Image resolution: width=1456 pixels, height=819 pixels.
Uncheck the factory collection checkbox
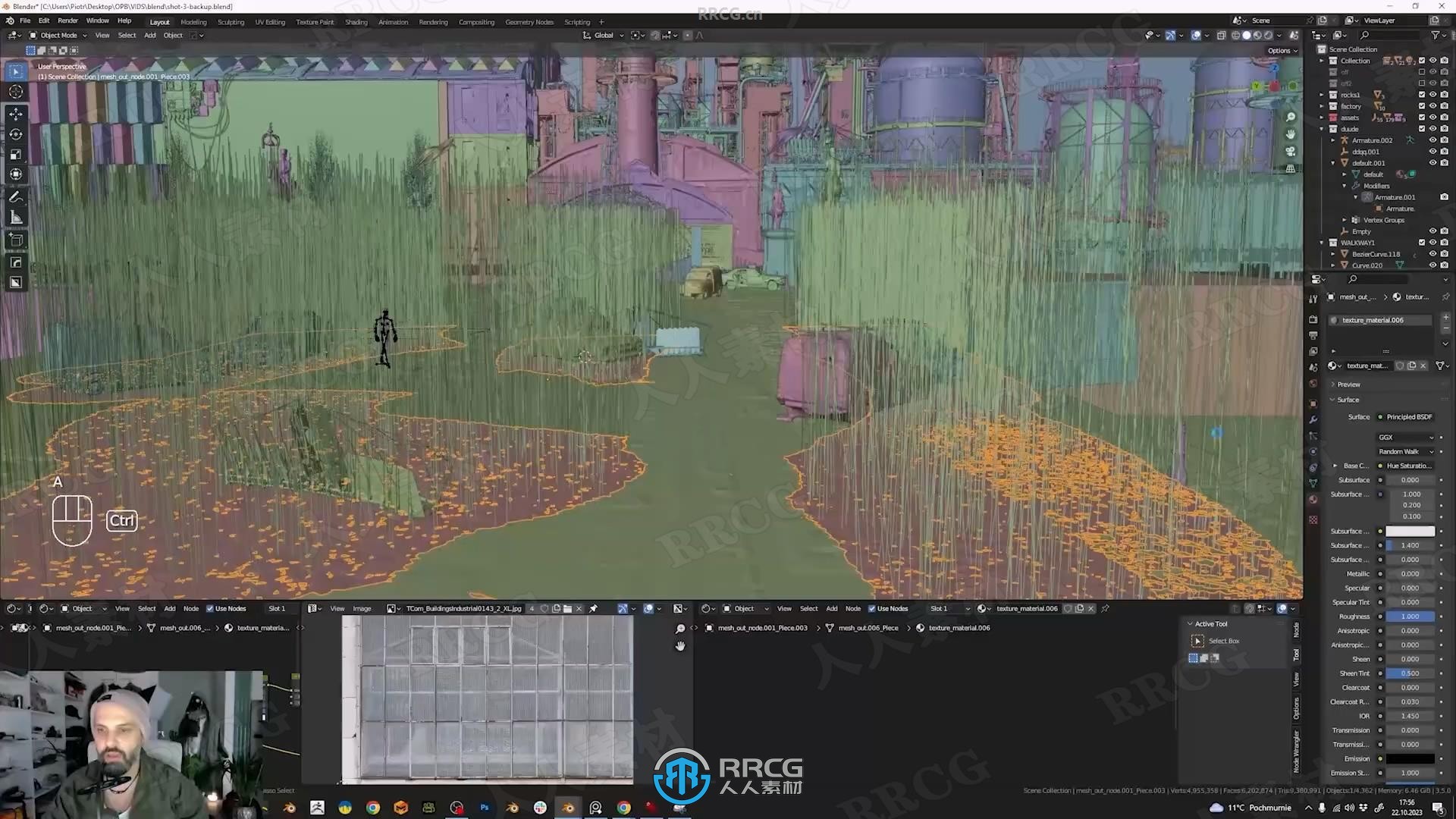point(1422,106)
